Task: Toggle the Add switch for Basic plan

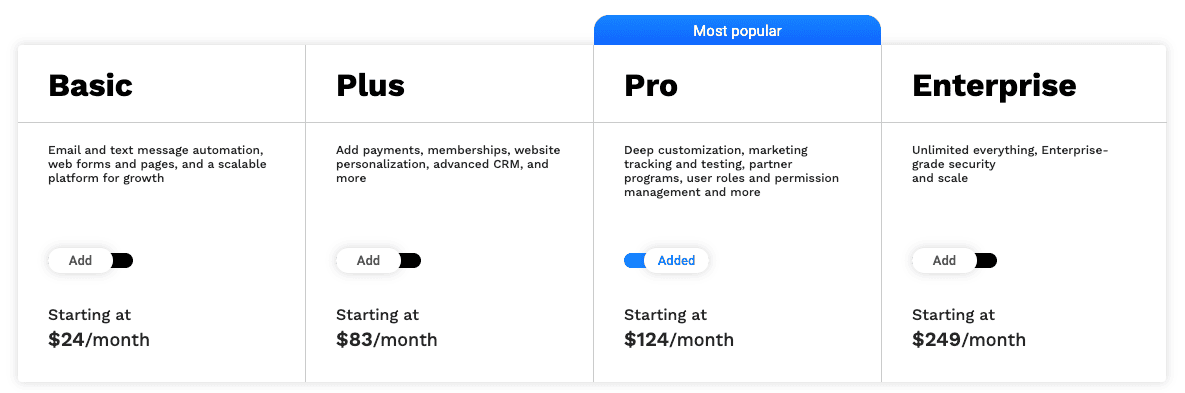Action: [x=91, y=261]
